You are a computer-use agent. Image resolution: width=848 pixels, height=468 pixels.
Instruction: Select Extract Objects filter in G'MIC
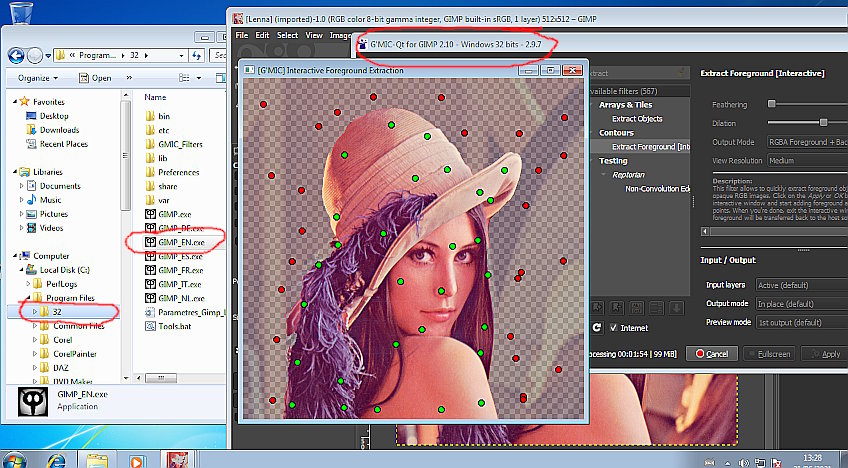(x=637, y=118)
